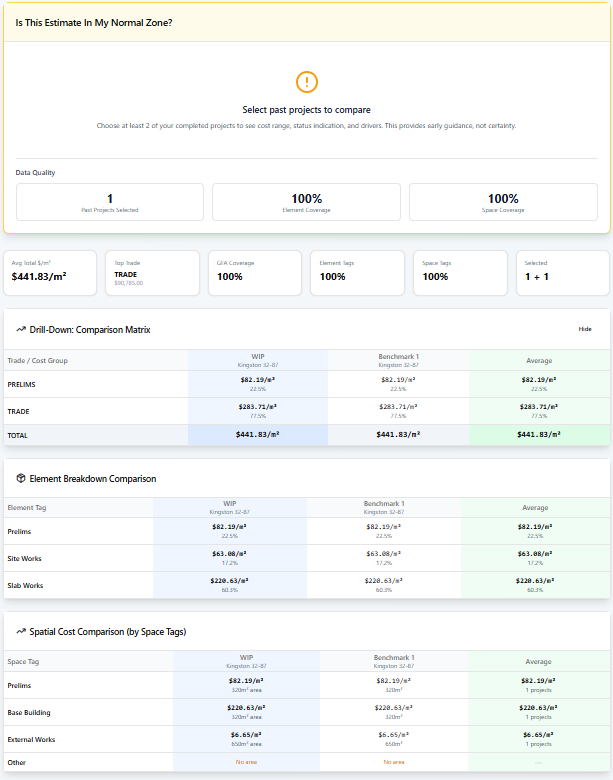Click the Benchmark 1 header in Element Breakdown
Viewport: 613px width, 780px height.
click(384, 507)
